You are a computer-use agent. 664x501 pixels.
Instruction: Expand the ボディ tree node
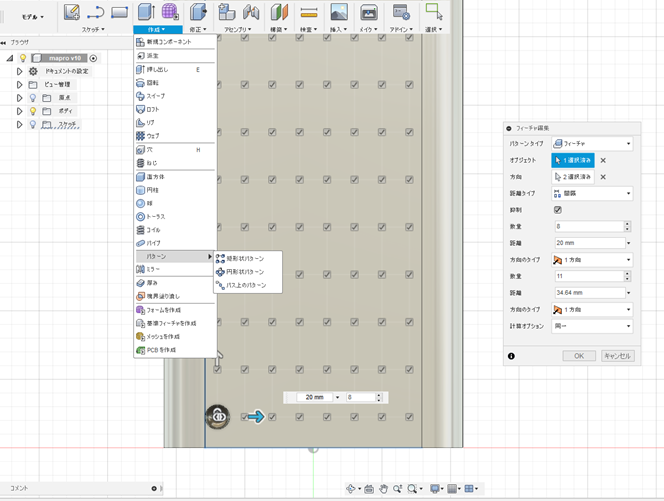tap(19, 111)
